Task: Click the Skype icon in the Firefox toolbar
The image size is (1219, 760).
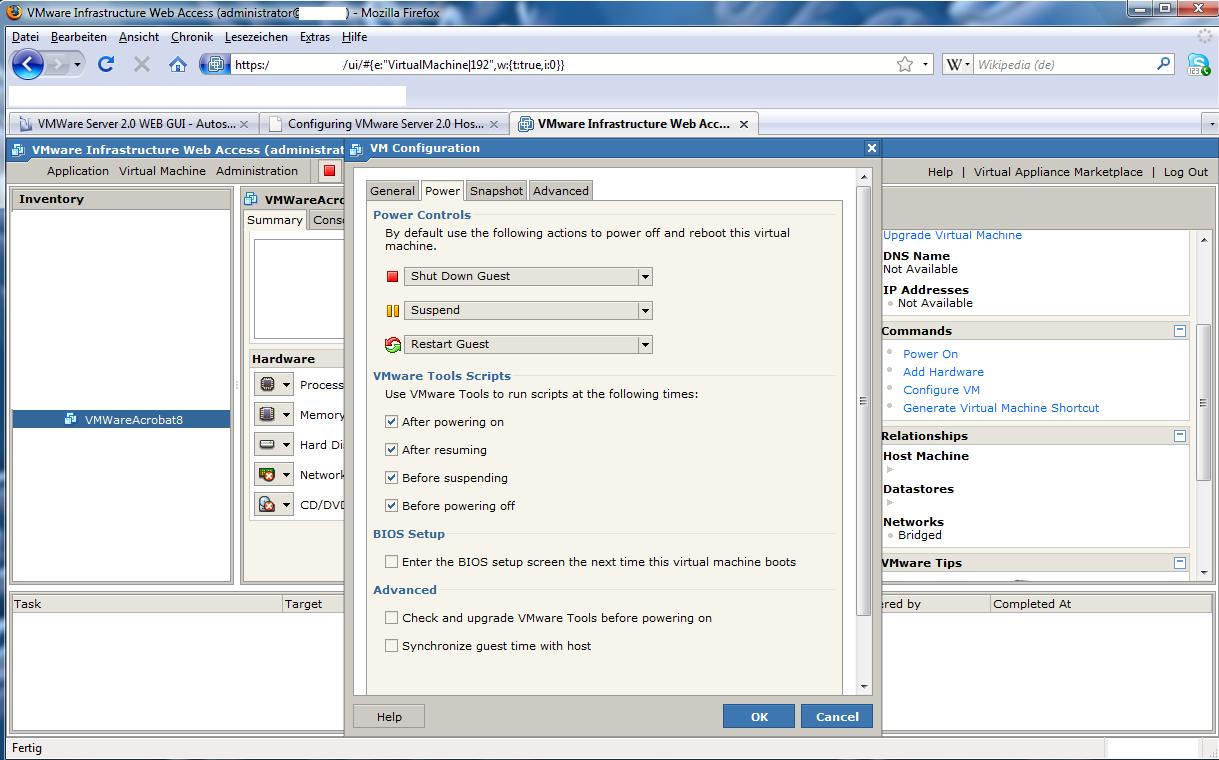Action: point(1198,65)
